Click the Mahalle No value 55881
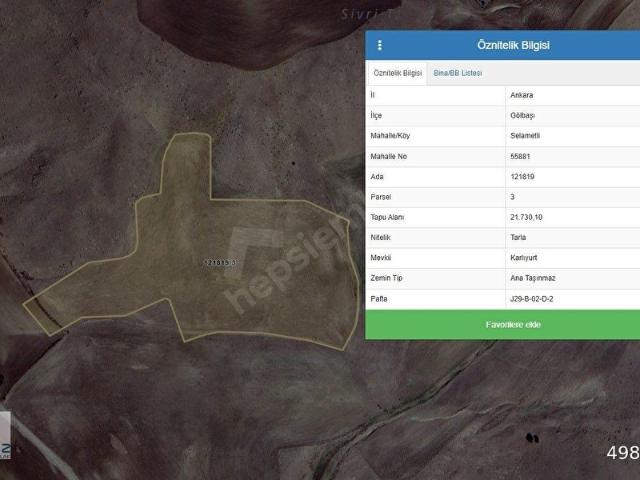The width and height of the screenshot is (640, 480). pyautogui.click(x=520, y=156)
